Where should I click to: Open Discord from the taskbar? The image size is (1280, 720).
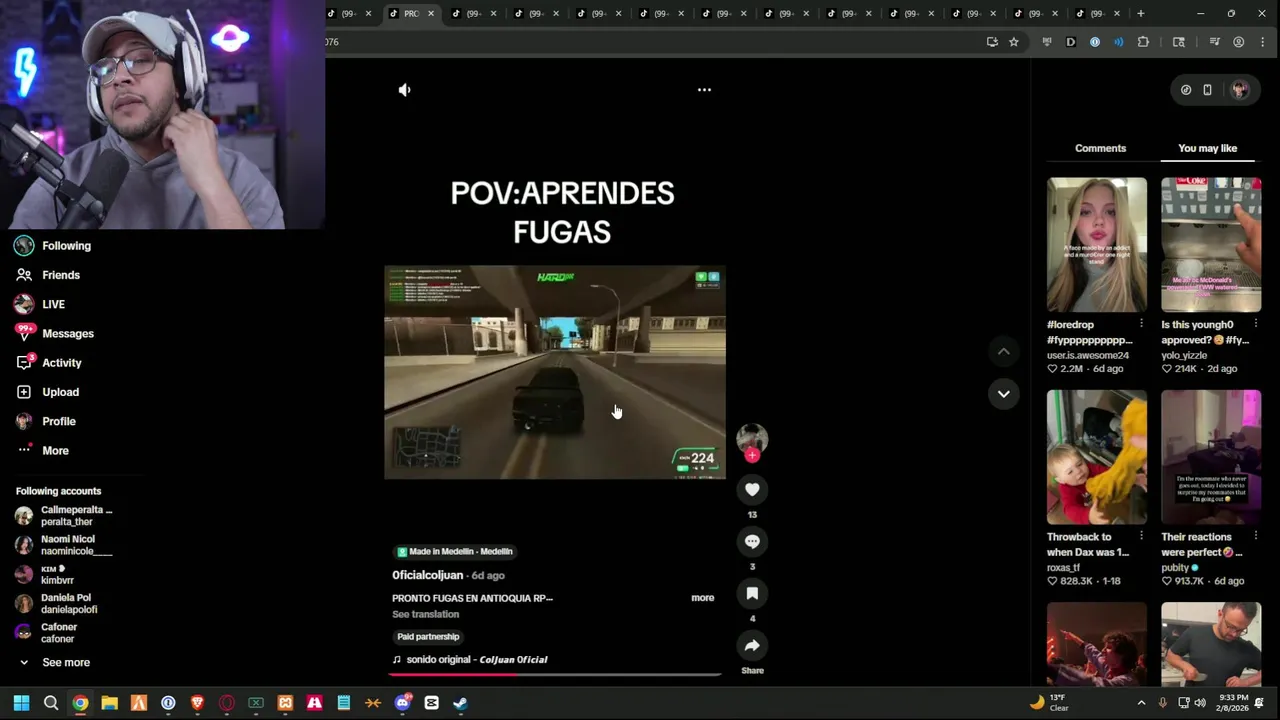click(x=402, y=703)
